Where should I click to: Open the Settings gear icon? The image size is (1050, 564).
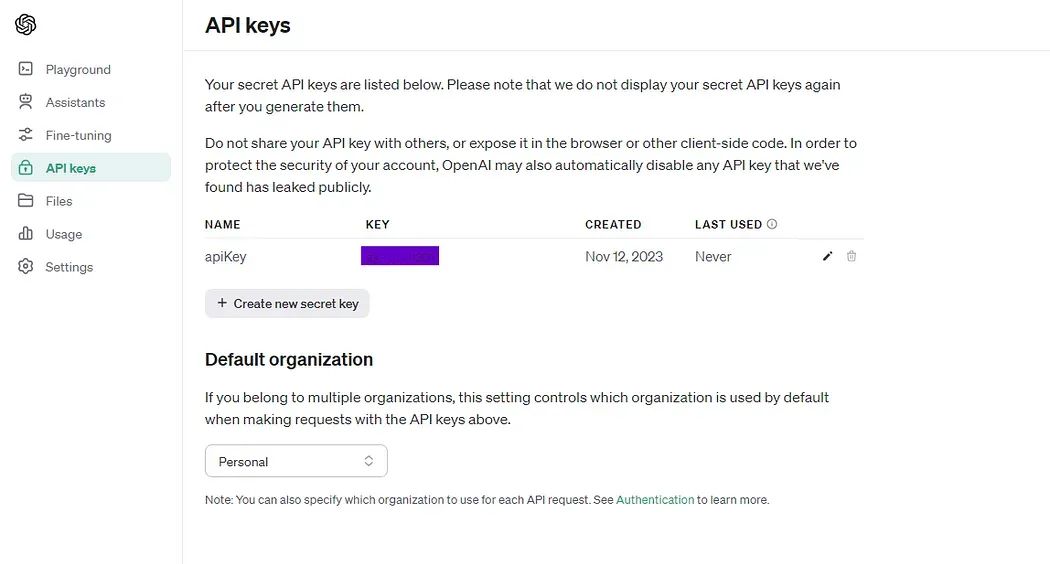pyautogui.click(x=25, y=266)
